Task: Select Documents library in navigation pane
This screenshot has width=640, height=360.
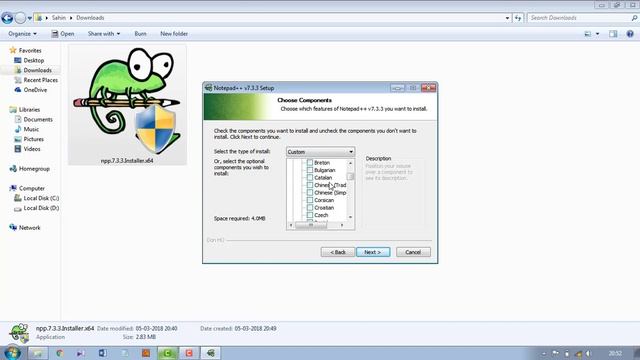Action: (34, 120)
